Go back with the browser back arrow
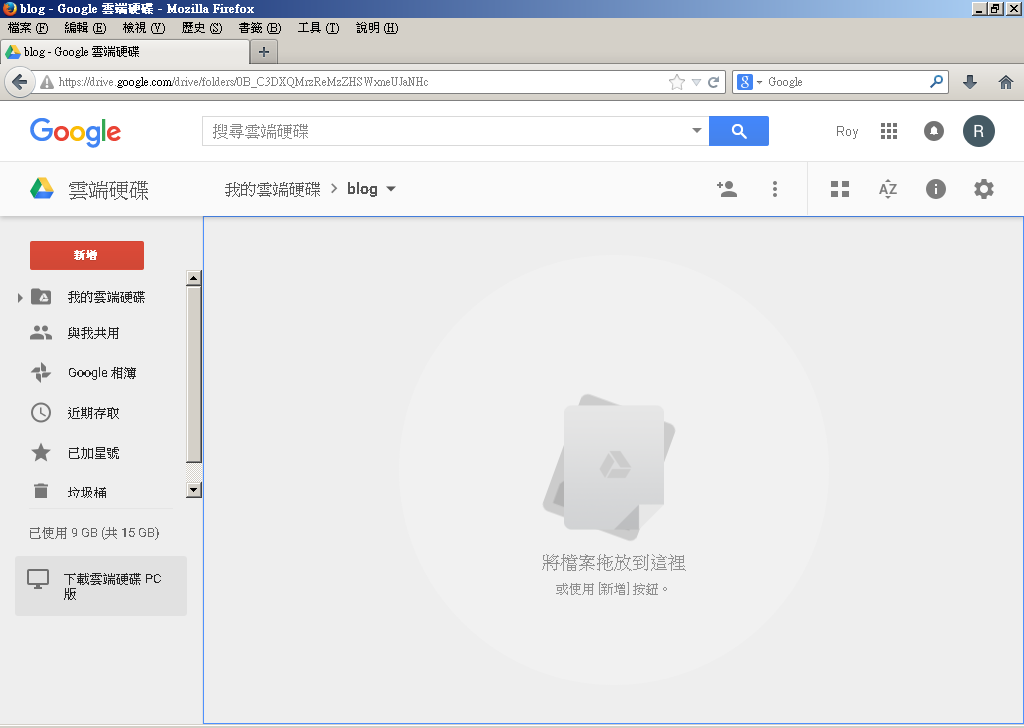This screenshot has width=1024, height=728. tap(20, 82)
